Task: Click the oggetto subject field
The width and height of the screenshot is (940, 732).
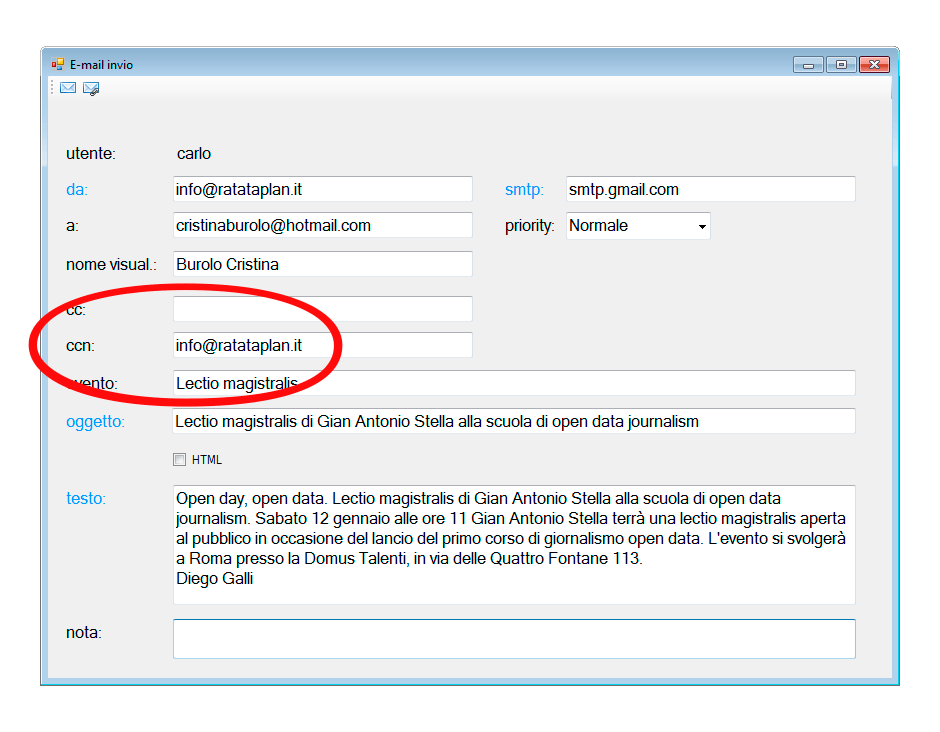Action: pyautogui.click(x=514, y=421)
